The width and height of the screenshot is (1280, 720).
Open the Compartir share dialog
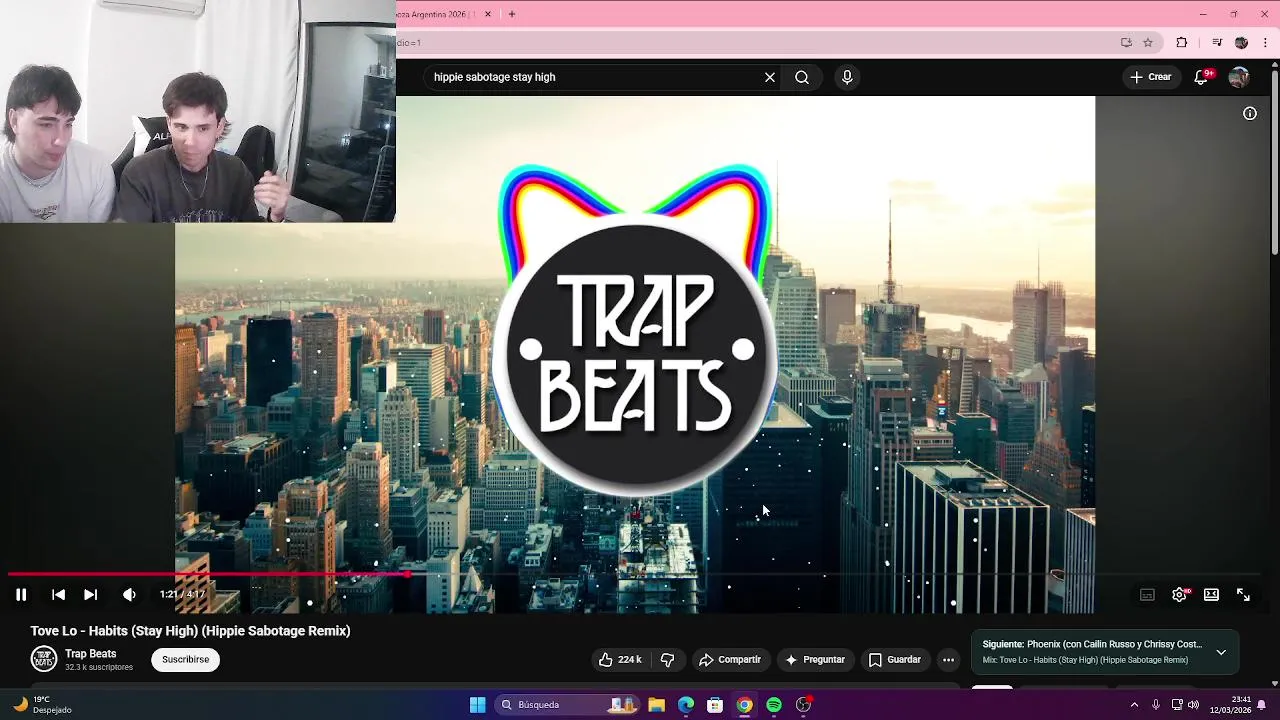(730, 660)
